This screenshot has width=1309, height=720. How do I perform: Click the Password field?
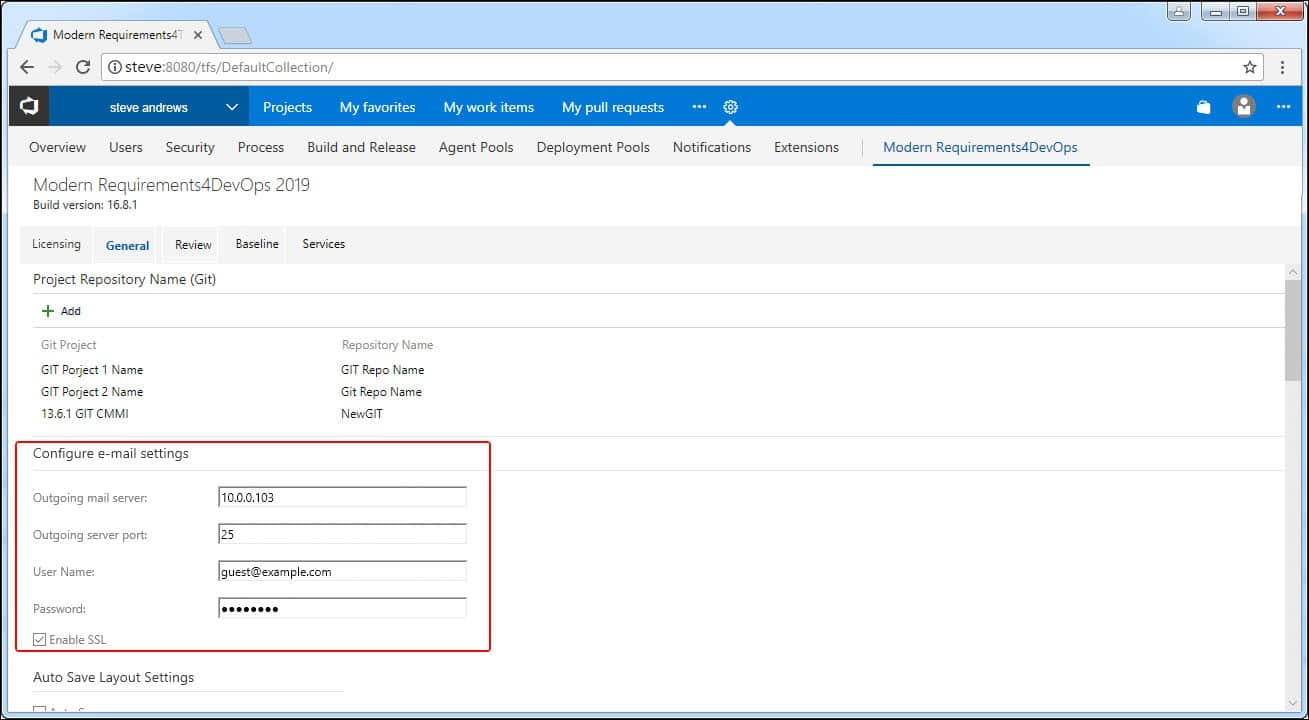[x=342, y=608]
